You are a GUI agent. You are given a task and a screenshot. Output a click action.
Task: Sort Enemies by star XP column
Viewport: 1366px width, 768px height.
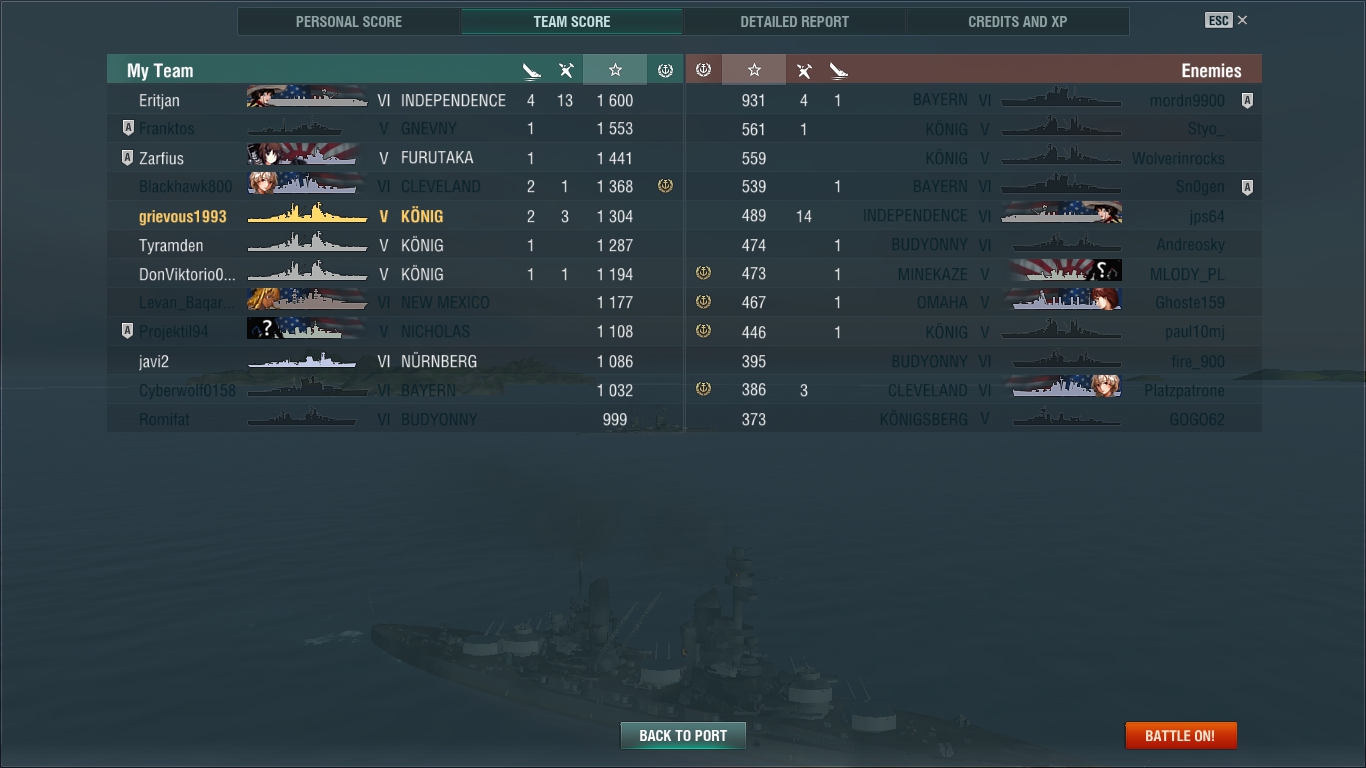754,70
